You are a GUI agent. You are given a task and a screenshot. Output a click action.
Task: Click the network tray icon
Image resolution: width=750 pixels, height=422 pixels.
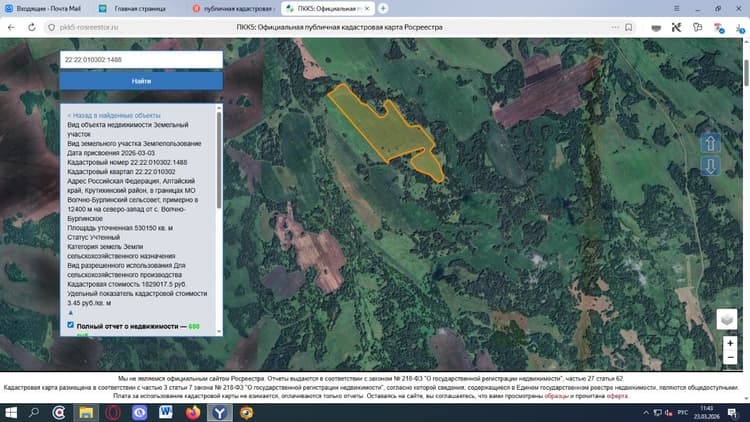(x=658, y=412)
